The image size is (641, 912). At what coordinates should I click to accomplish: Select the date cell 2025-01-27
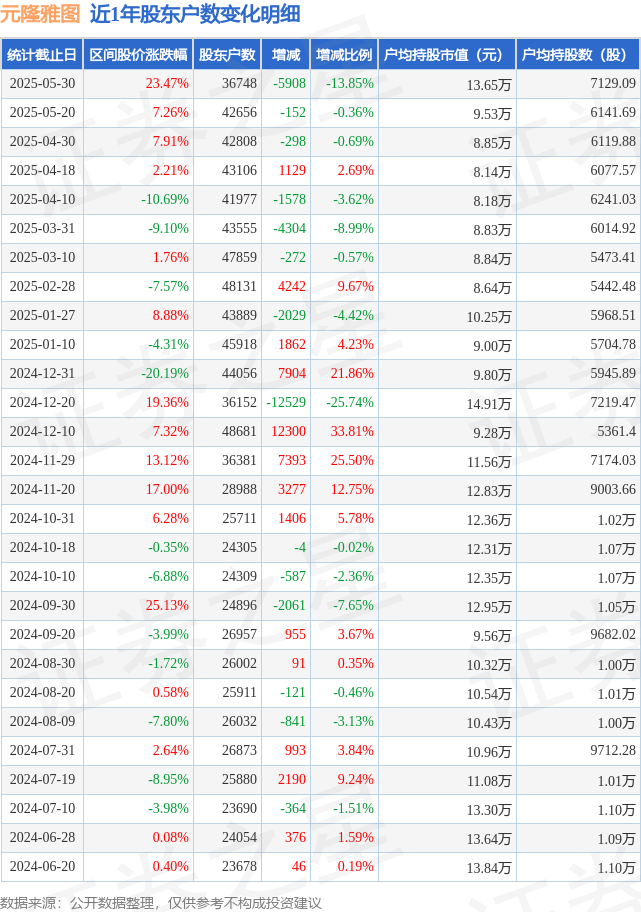42,316
